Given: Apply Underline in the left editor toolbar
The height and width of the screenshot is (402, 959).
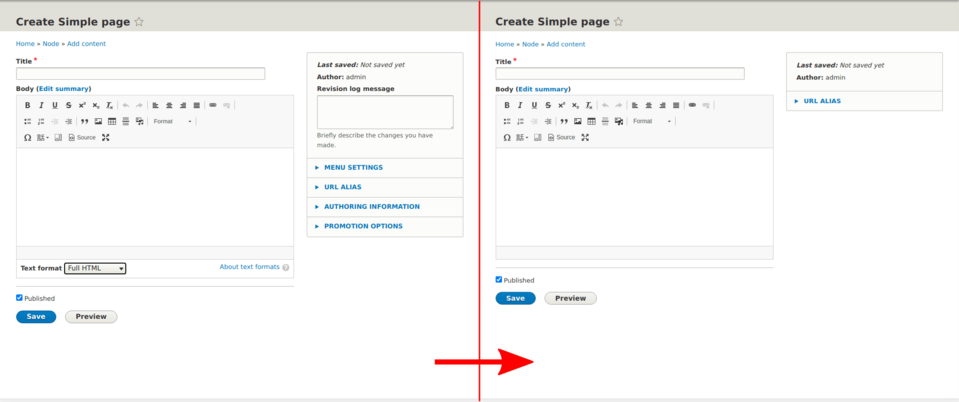Looking at the screenshot, I should (x=54, y=105).
